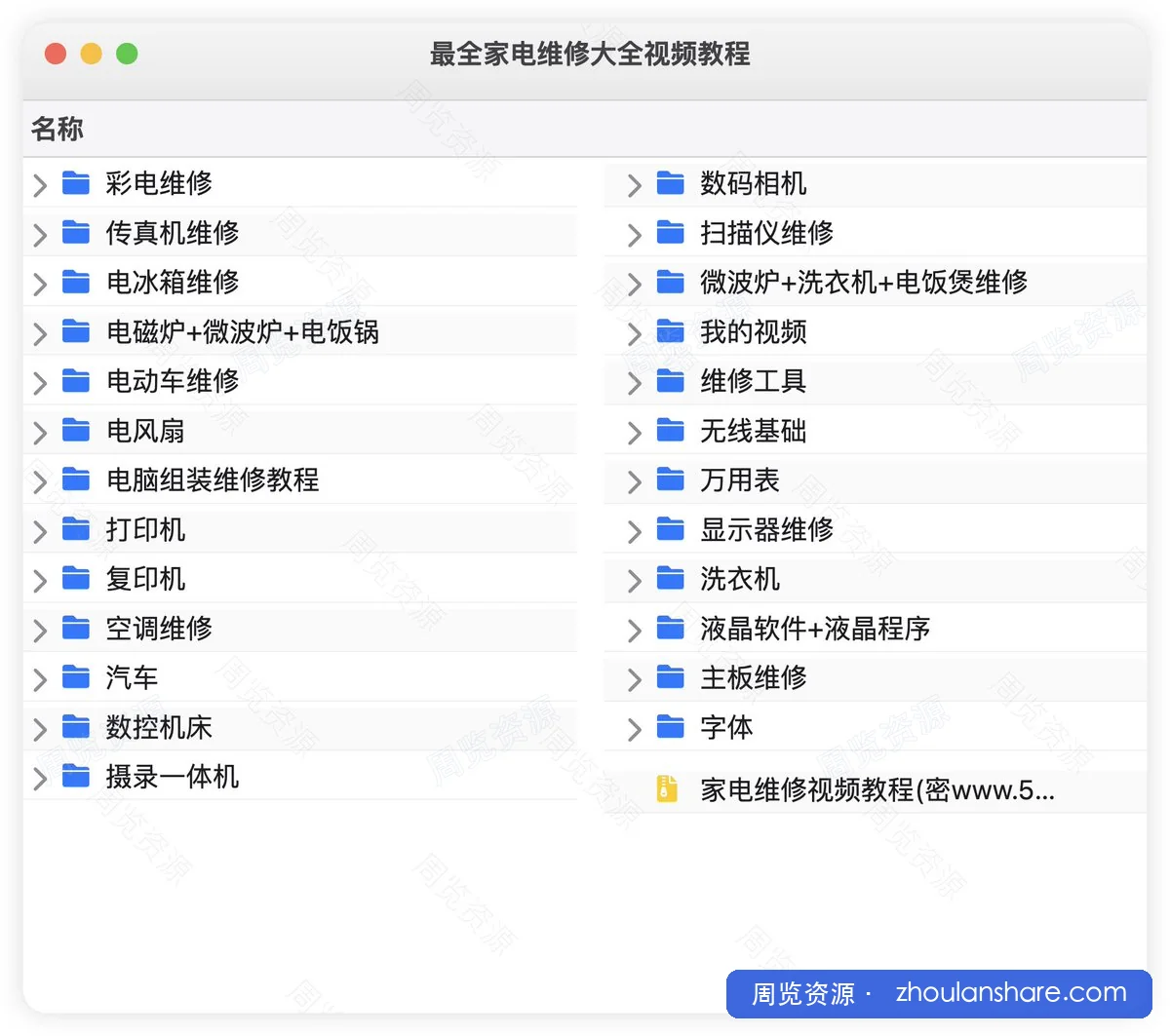Select the 我的视频 folder name

pyautogui.click(x=753, y=331)
